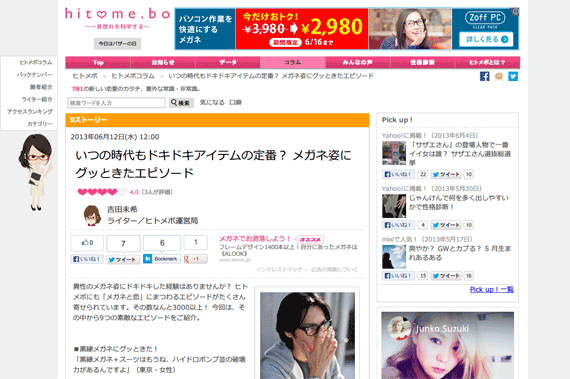This screenshot has height=379, width=570.
Task: Click ヒトメボコラム breadcrumb link
Action: click(x=133, y=76)
